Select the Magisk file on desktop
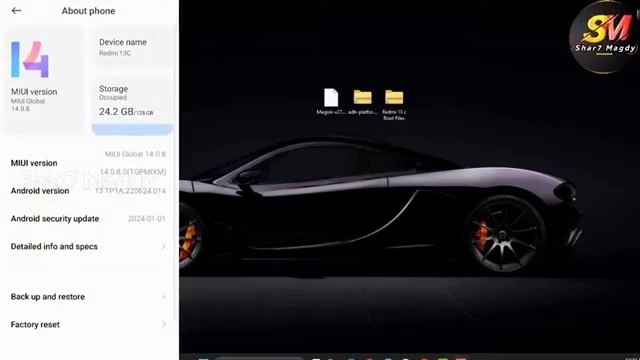Screen dimensions: 640x360 pos(331,101)
